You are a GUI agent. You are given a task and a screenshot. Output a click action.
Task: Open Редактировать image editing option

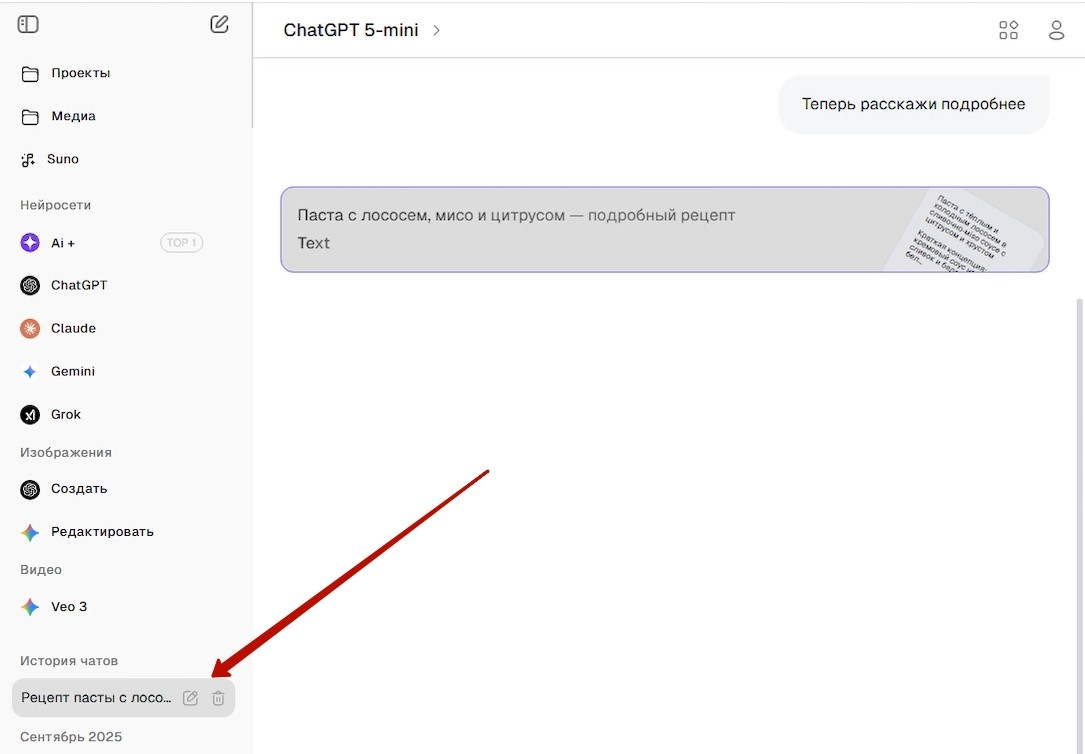[x=102, y=532]
